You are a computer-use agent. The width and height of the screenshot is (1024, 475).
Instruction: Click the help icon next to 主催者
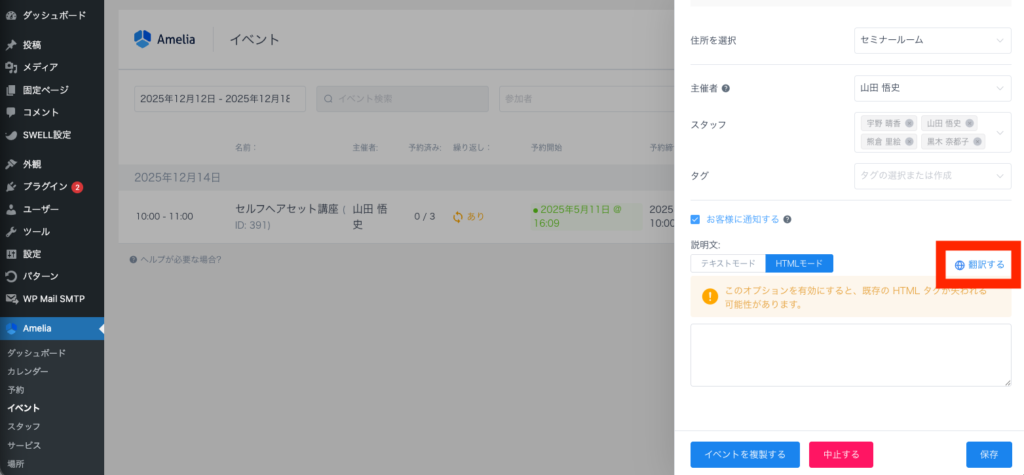[x=726, y=88]
